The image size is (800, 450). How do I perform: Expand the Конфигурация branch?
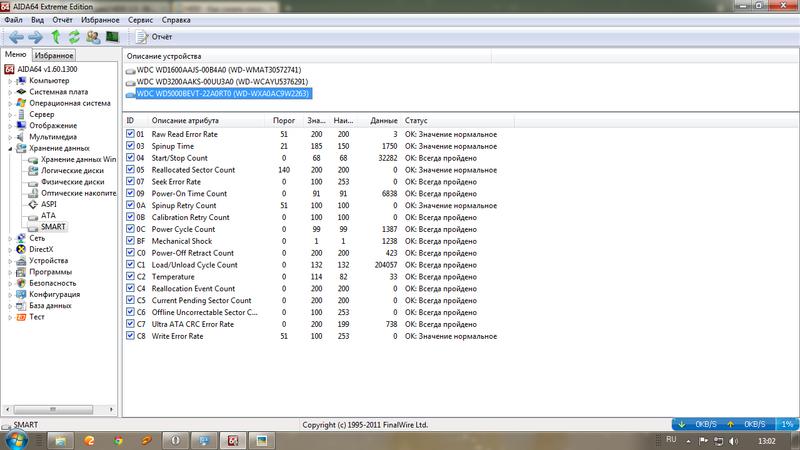10,294
